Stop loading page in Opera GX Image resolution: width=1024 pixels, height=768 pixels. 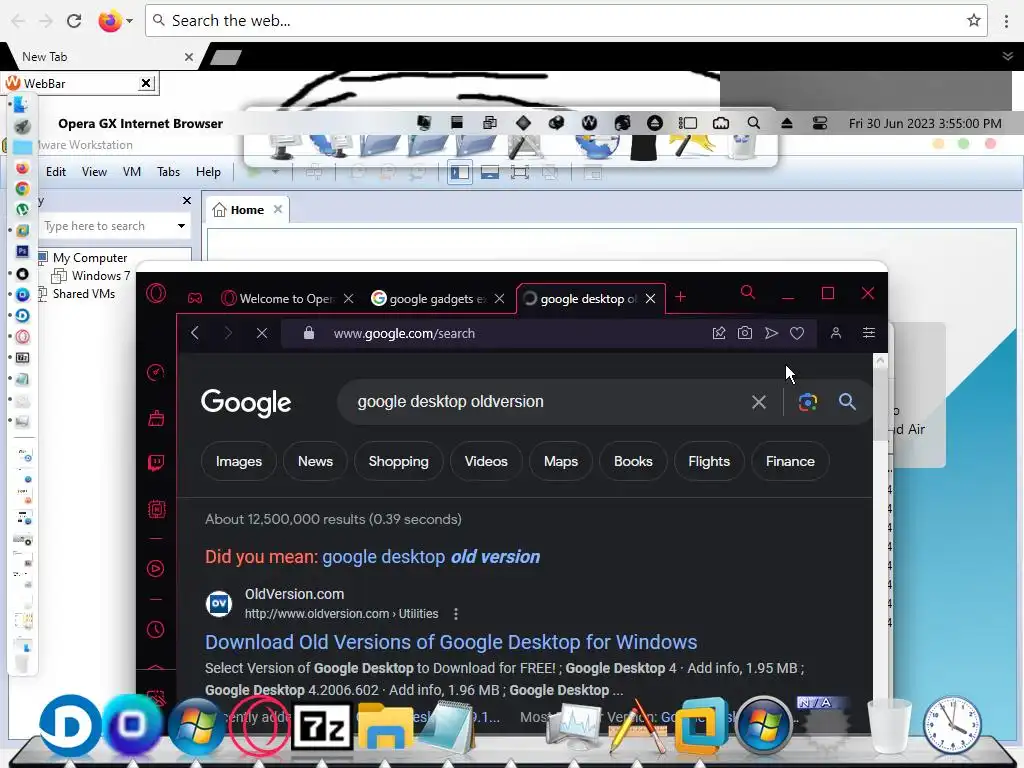pyautogui.click(x=262, y=333)
